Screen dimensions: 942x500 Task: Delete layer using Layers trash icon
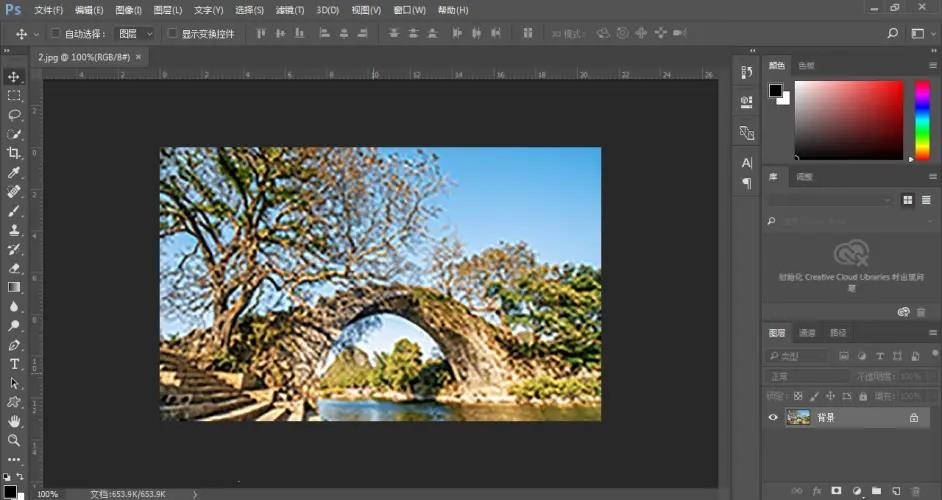(x=916, y=491)
